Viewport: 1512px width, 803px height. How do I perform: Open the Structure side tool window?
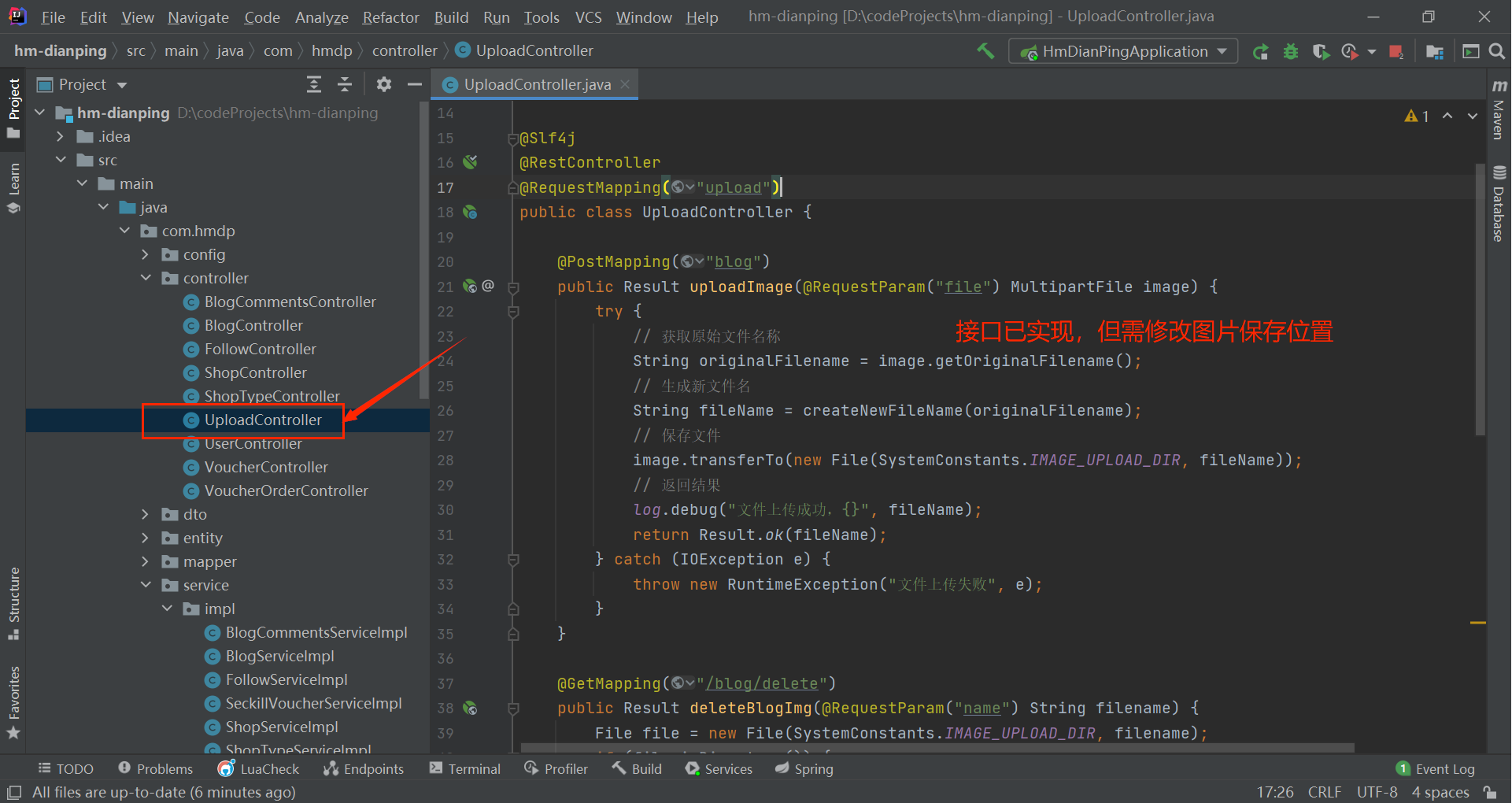point(13,603)
